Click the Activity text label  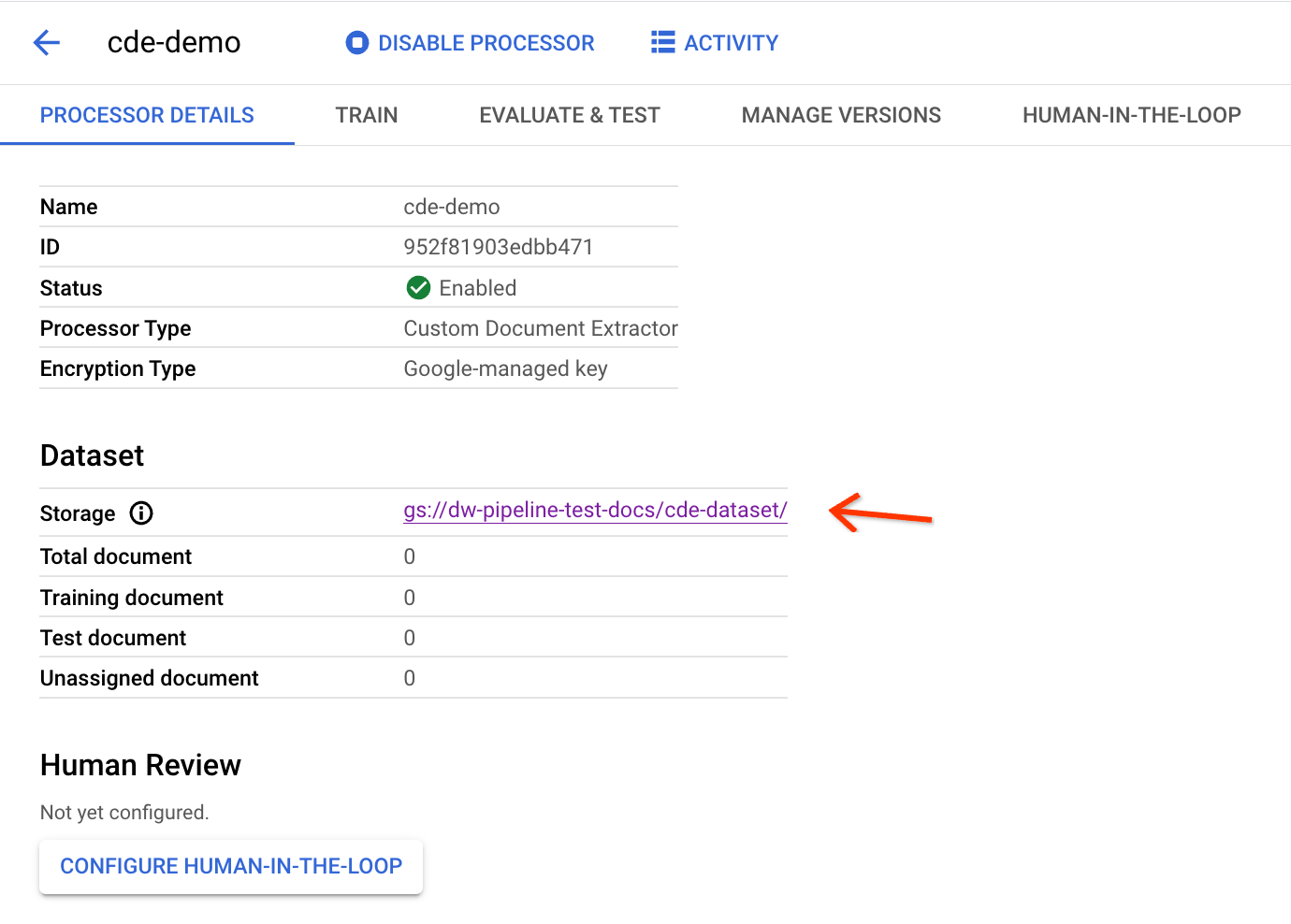pos(731,43)
